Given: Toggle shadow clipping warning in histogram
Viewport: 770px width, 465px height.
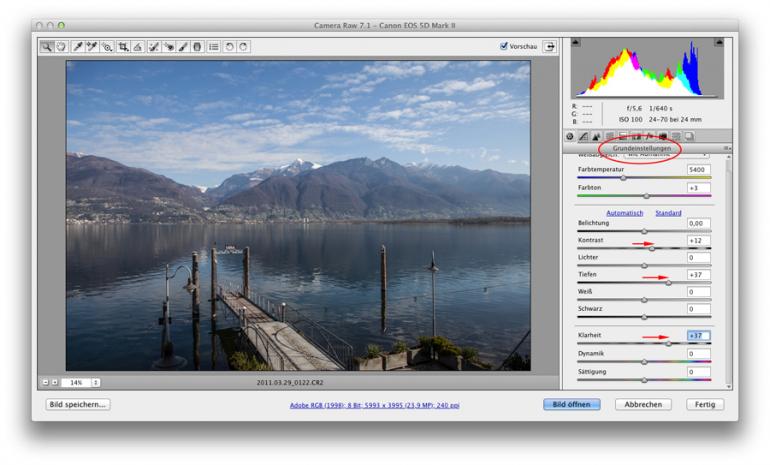Looking at the screenshot, I should (576, 43).
